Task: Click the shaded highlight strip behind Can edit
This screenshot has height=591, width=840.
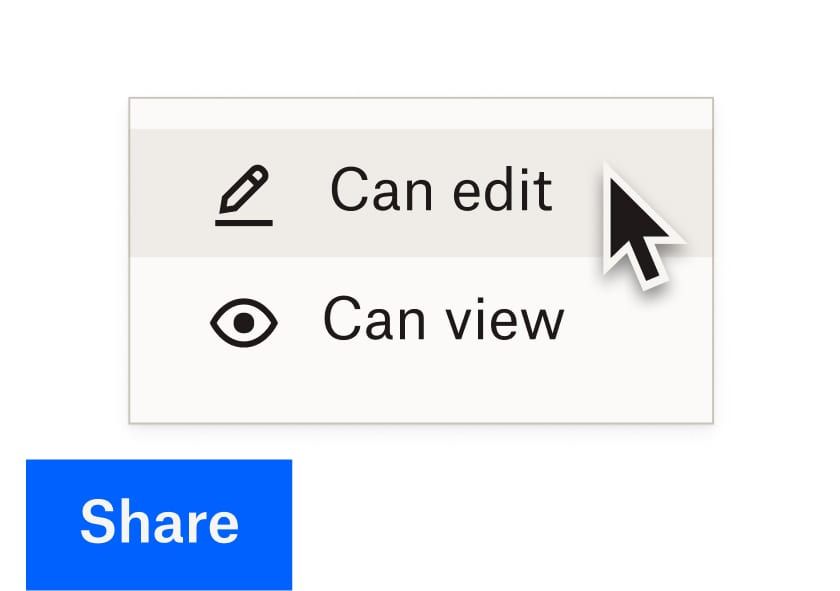Action: point(420,190)
